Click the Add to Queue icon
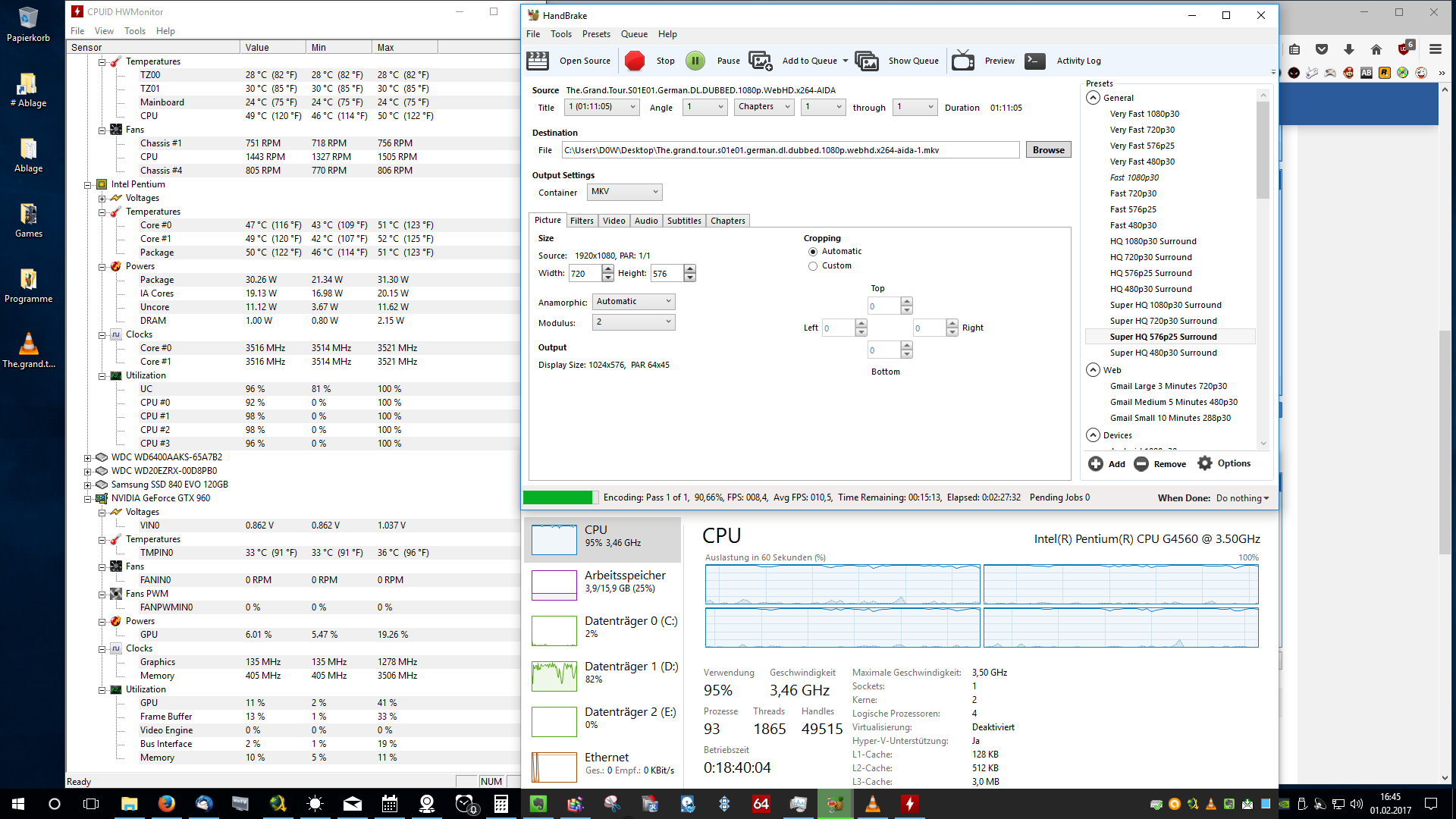This screenshot has width=1456, height=819. pyautogui.click(x=760, y=61)
